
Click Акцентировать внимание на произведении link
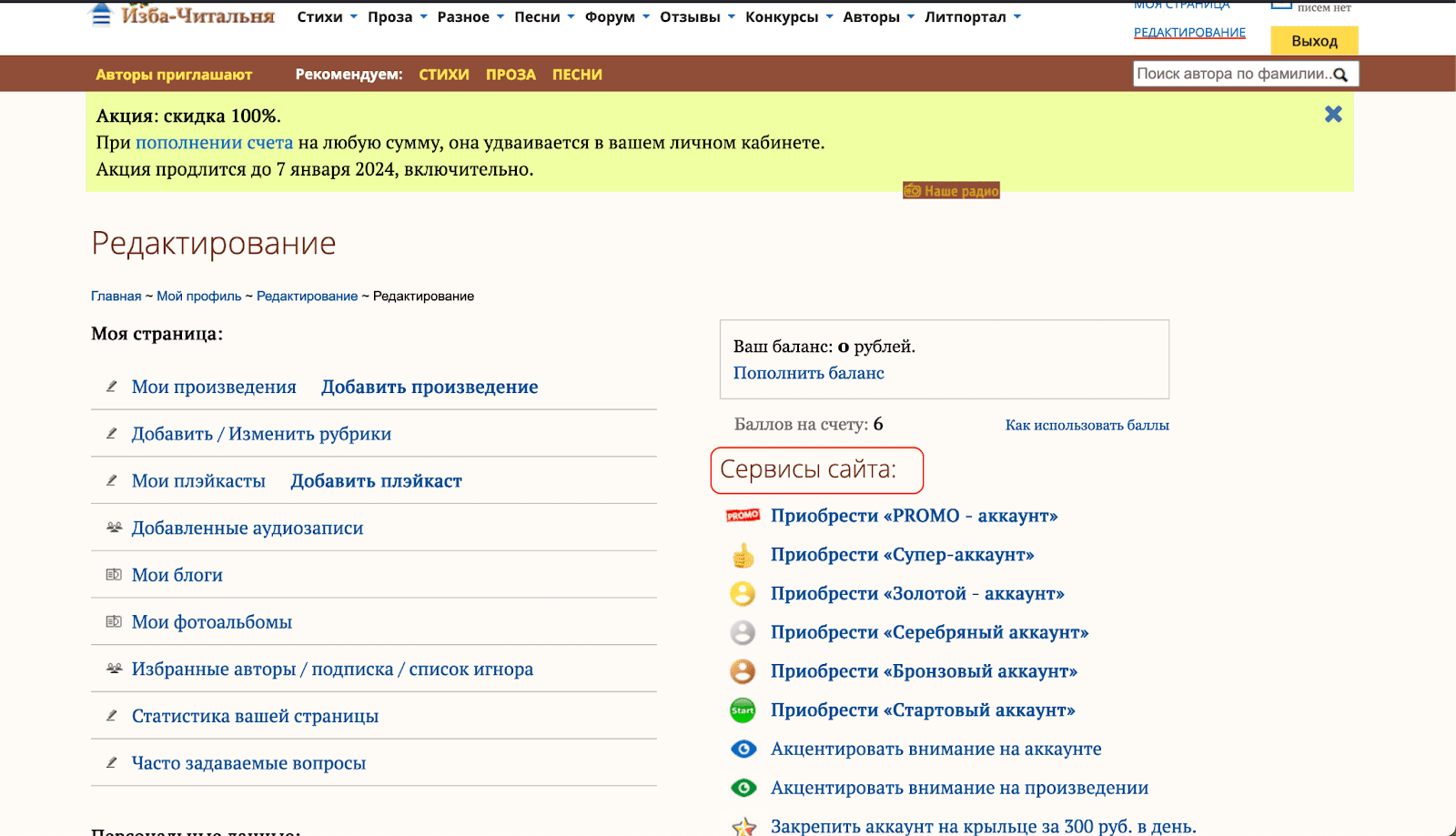959,788
